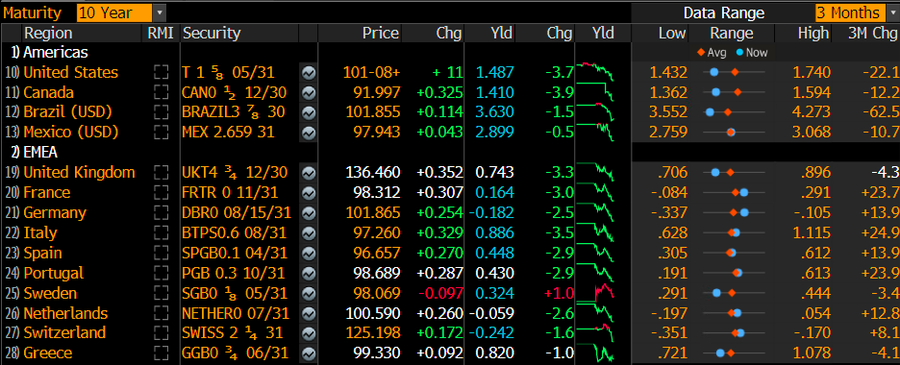Sort by the Price column header
This screenshot has width=900, height=365.
coord(380,33)
